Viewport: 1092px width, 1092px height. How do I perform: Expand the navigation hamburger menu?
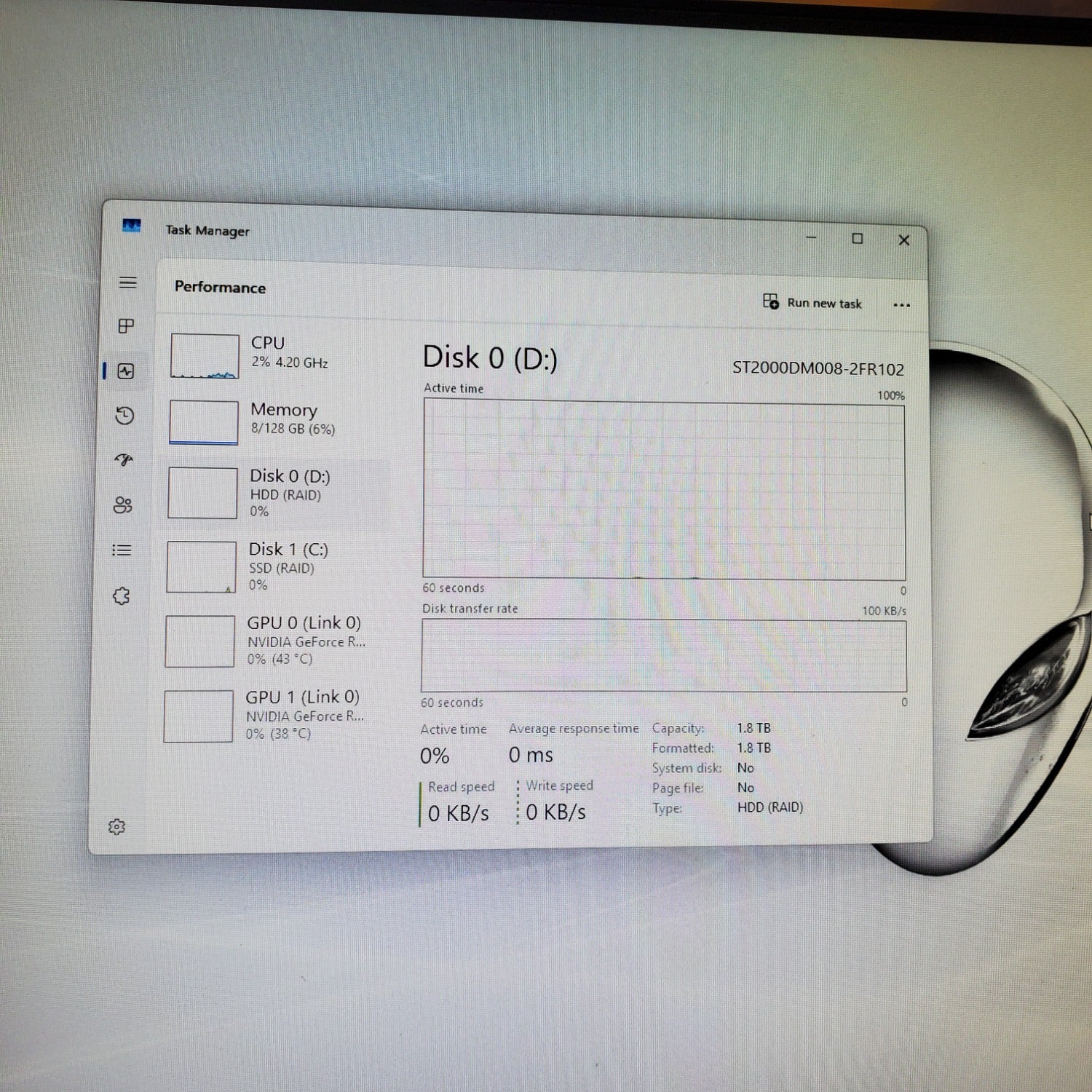point(129,282)
